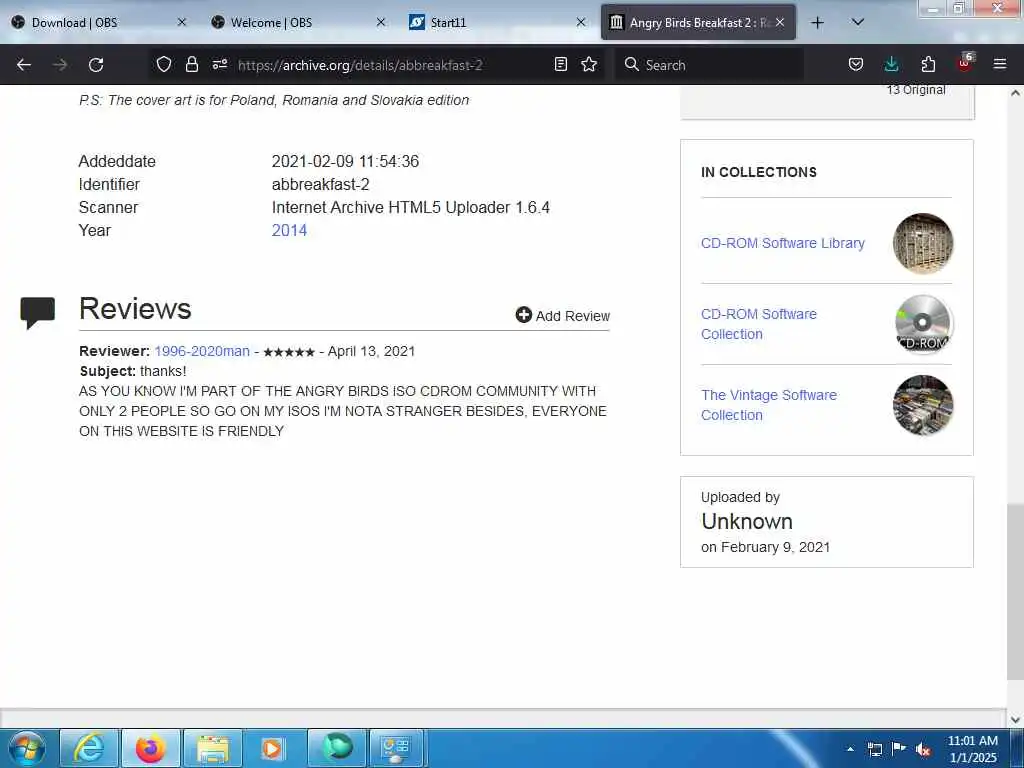
Task: Click the green bird taskbar icon
Action: [x=336, y=748]
